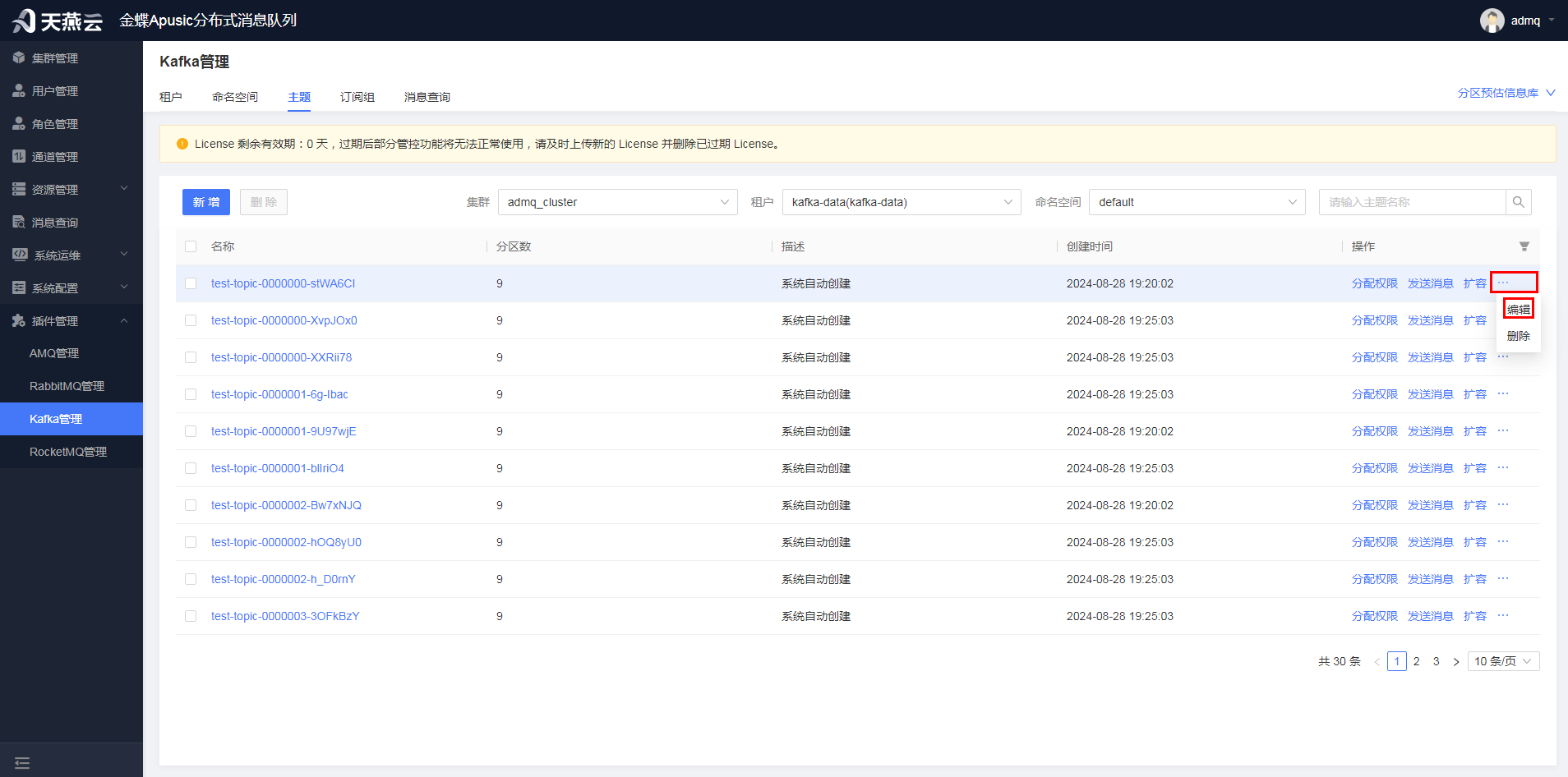Check the box for test-topic-0000001-6g-Ibac
1568x777 pixels.
(191, 394)
